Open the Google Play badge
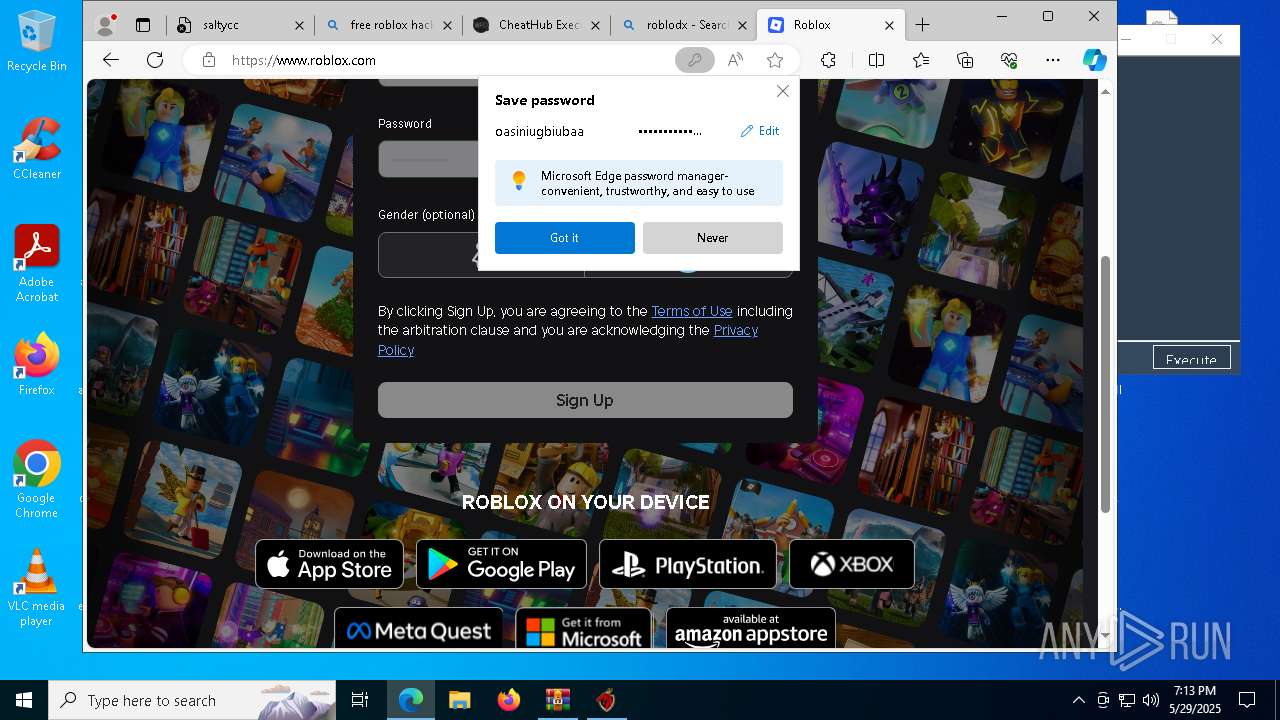This screenshot has height=720, width=1280. [x=501, y=564]
